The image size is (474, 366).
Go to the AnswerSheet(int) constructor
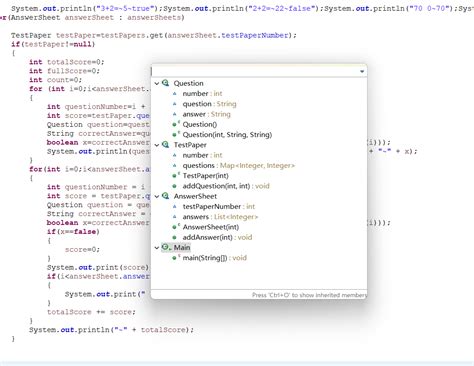click(x=211, y=227)
